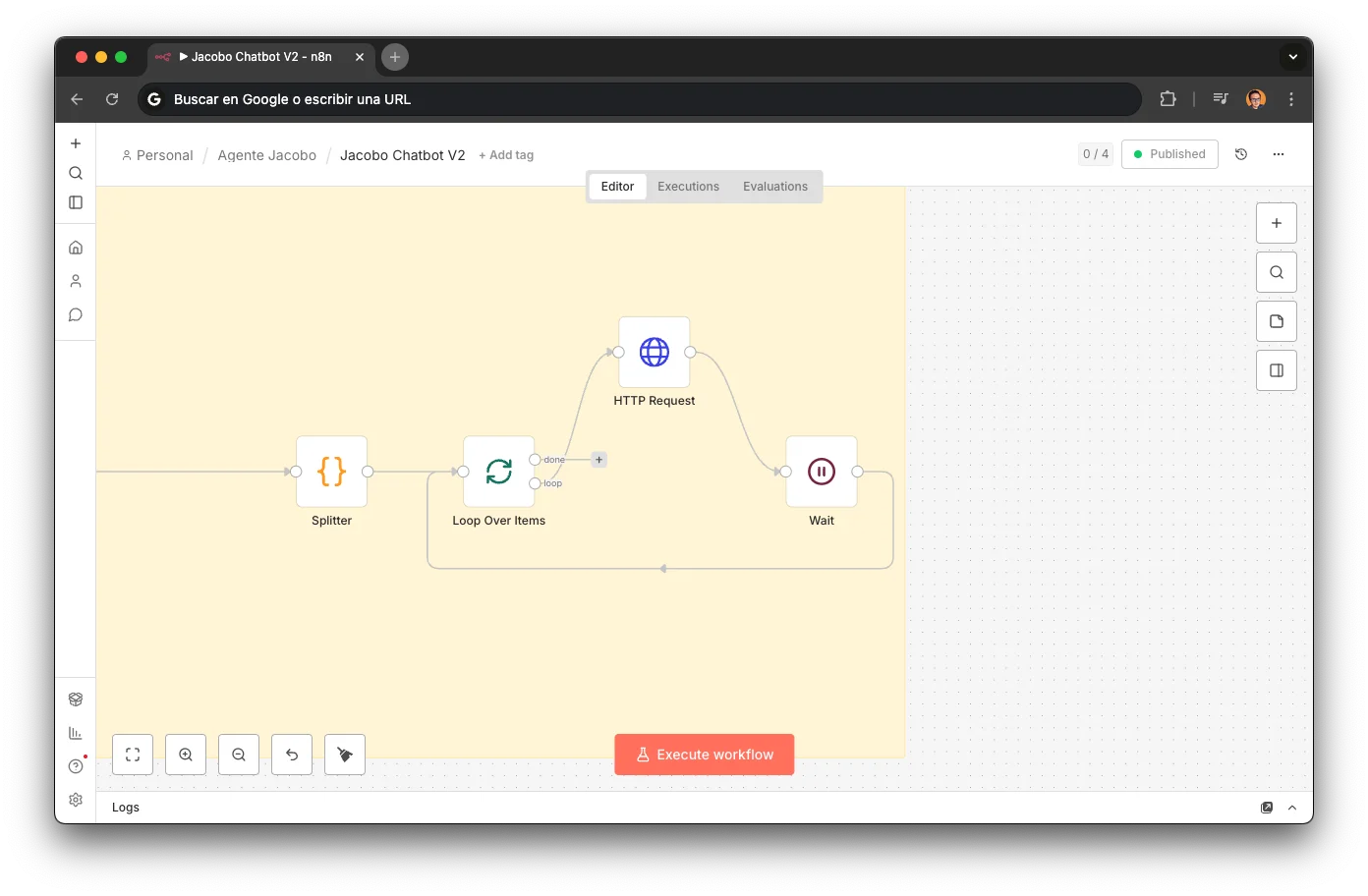Screen dimensions: 1368x896
Task: Open the Splitter node
Action: (331, 471)
